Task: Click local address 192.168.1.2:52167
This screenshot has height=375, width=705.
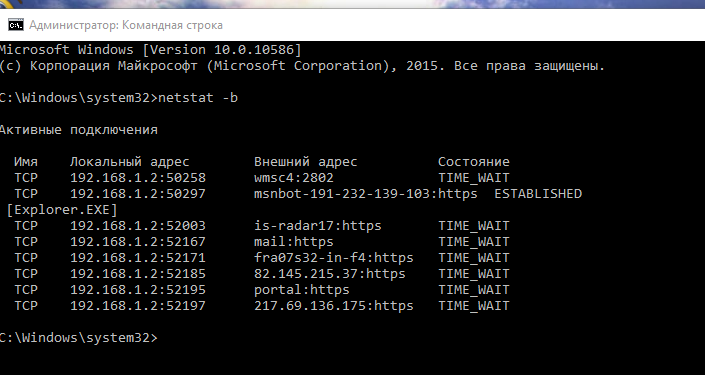Action: 138,241
